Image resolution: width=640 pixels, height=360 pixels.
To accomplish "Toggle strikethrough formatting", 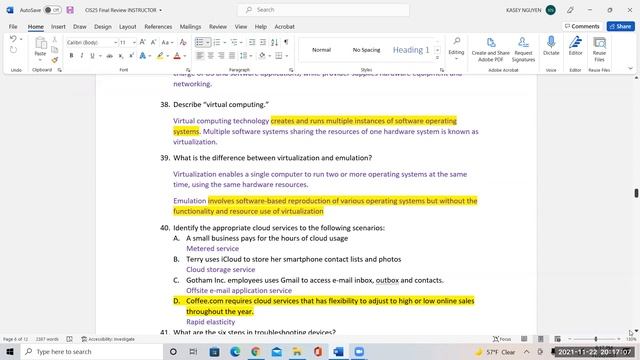I will 109,56.
